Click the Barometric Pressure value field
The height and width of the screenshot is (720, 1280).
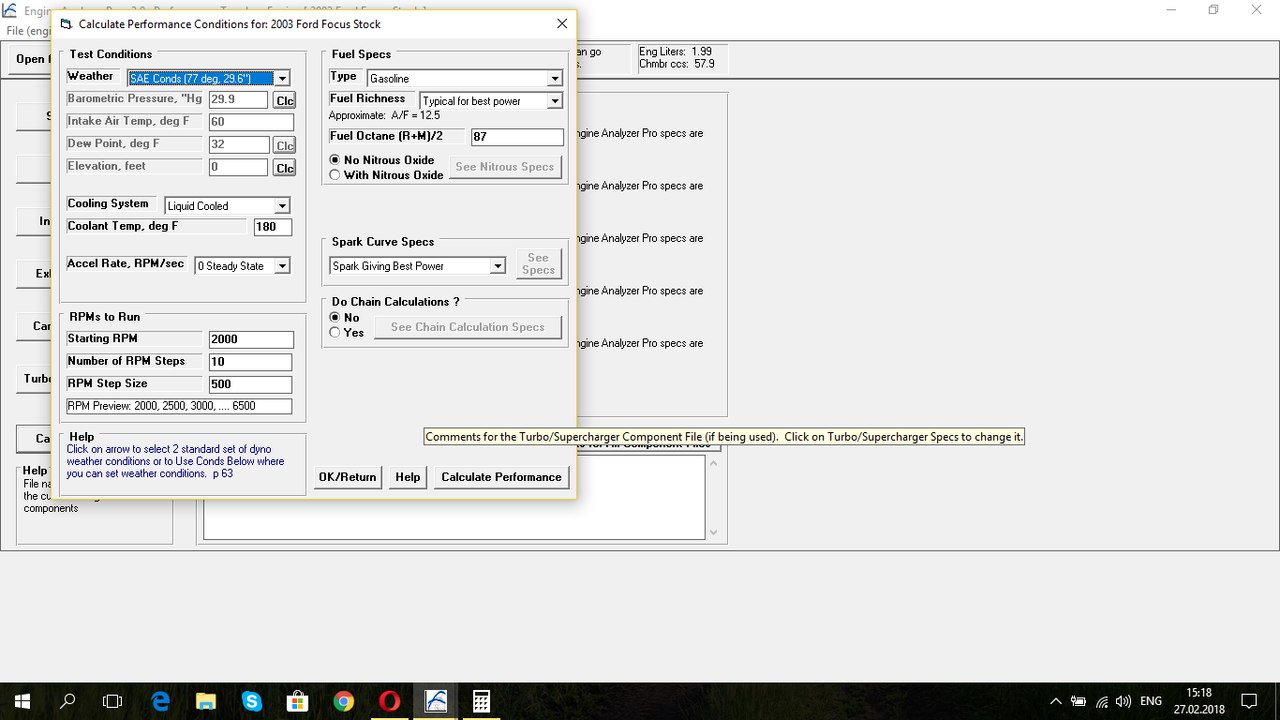(238, 100)
